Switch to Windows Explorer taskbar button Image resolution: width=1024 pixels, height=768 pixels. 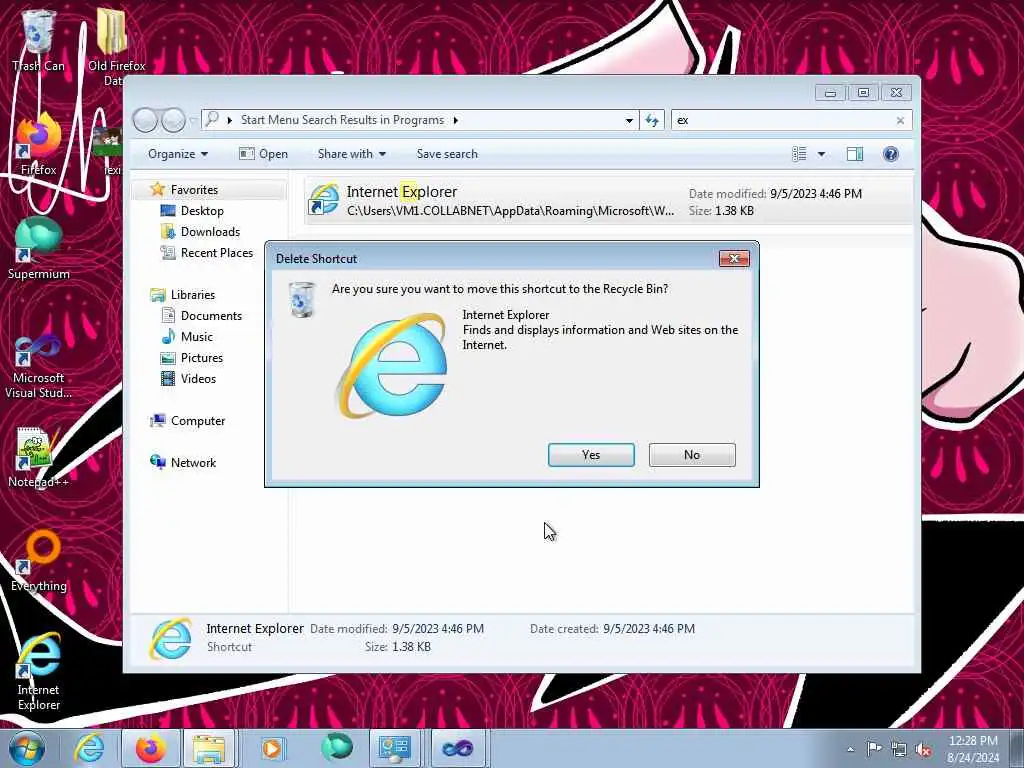click(x=209, y=748)
